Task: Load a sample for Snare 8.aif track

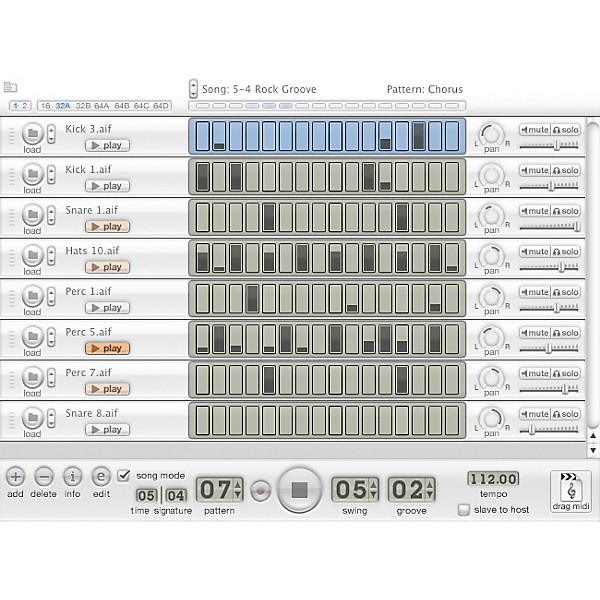Action: [x=33, y=417]
